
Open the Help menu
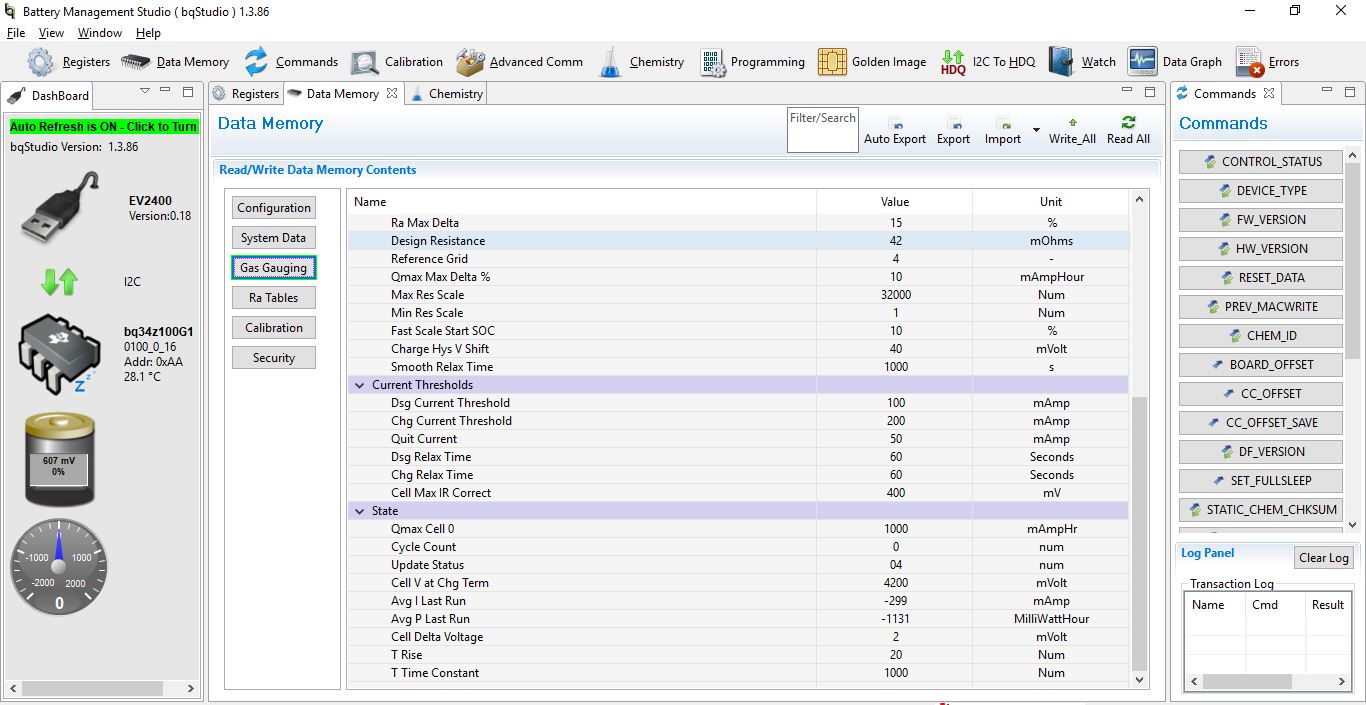pyautogui.click(x=148, y=33)
